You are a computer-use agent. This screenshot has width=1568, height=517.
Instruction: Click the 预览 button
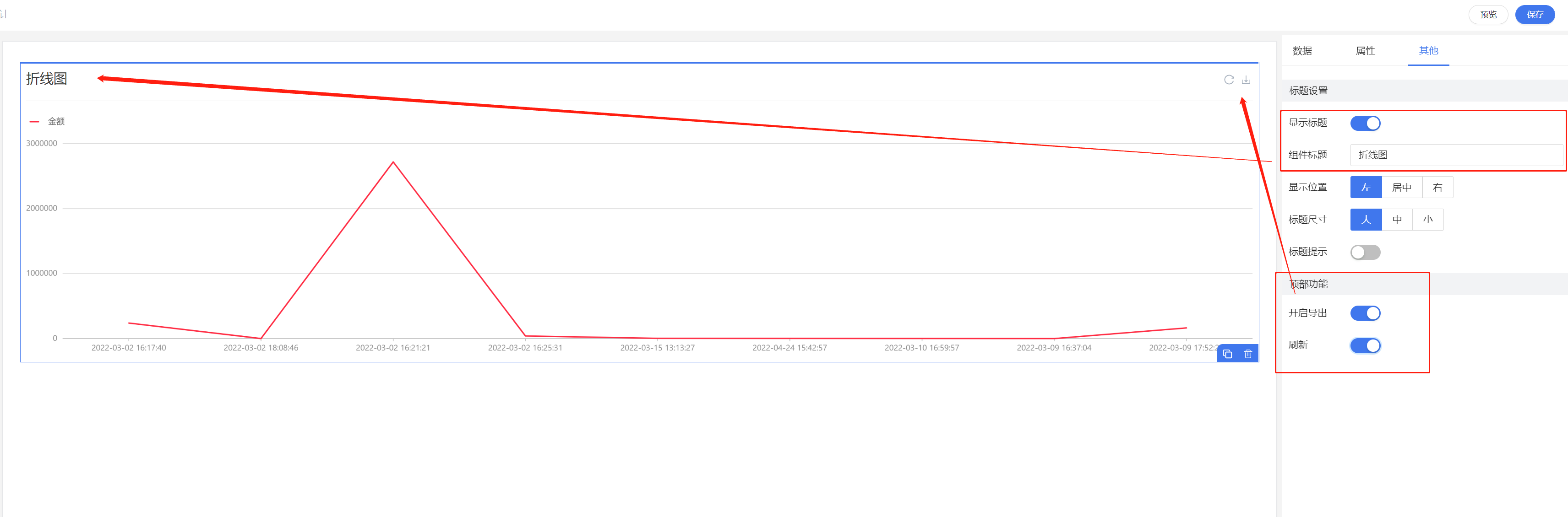(x=1488, y=15)
